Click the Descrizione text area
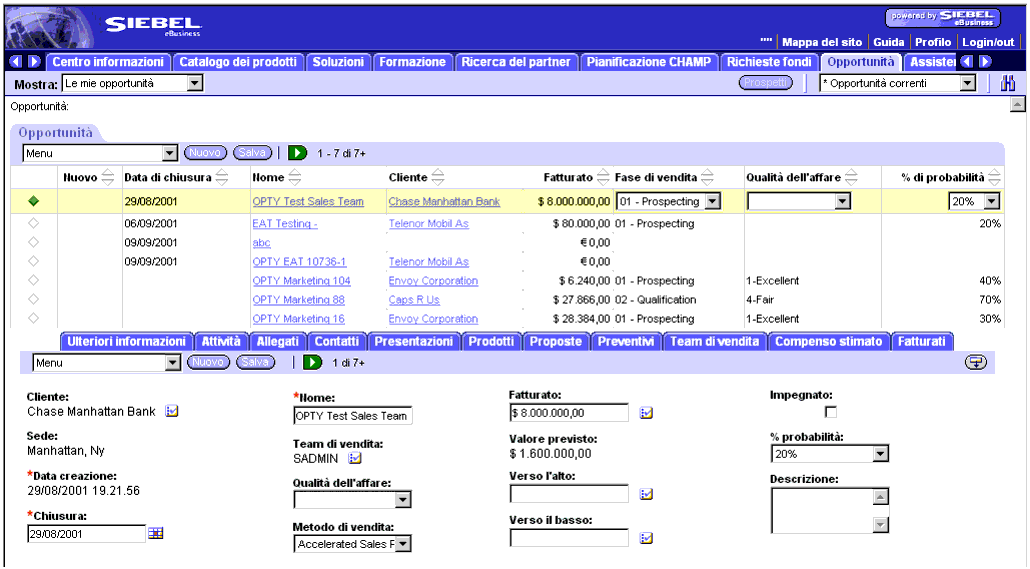The height and width of the screenshot is (569, 1030). pos(822,511)
